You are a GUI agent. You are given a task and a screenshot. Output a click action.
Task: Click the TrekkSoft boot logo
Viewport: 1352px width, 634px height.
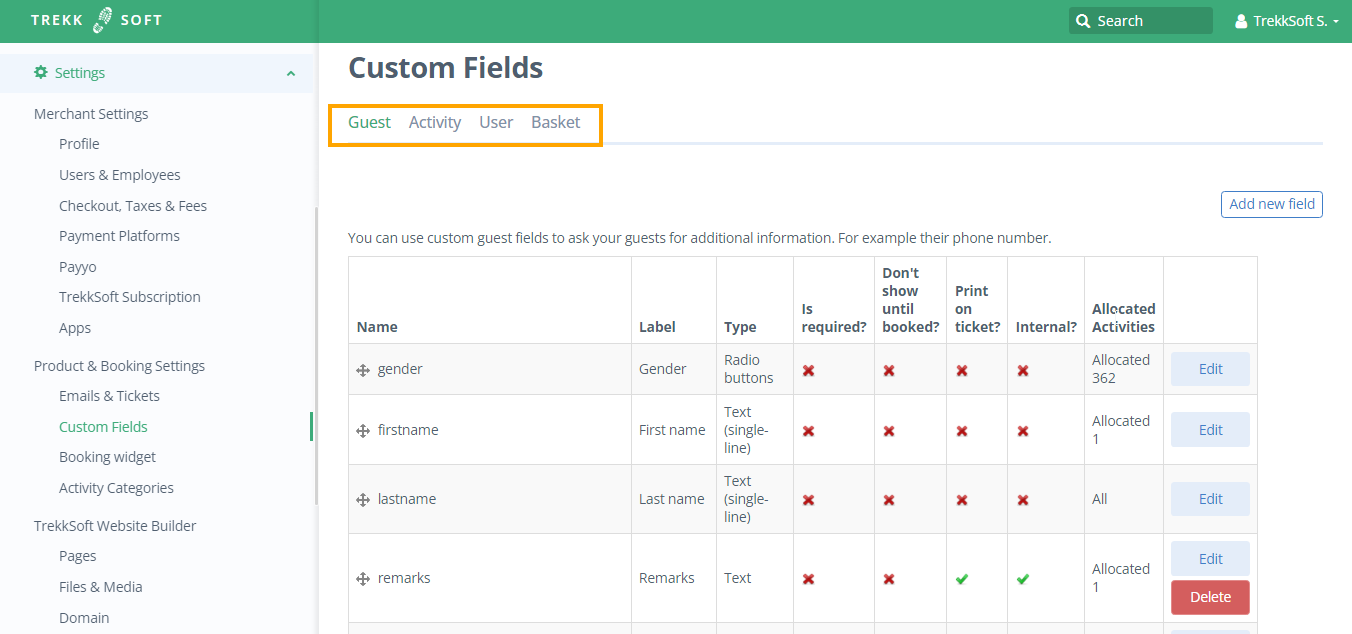(102, 20)
